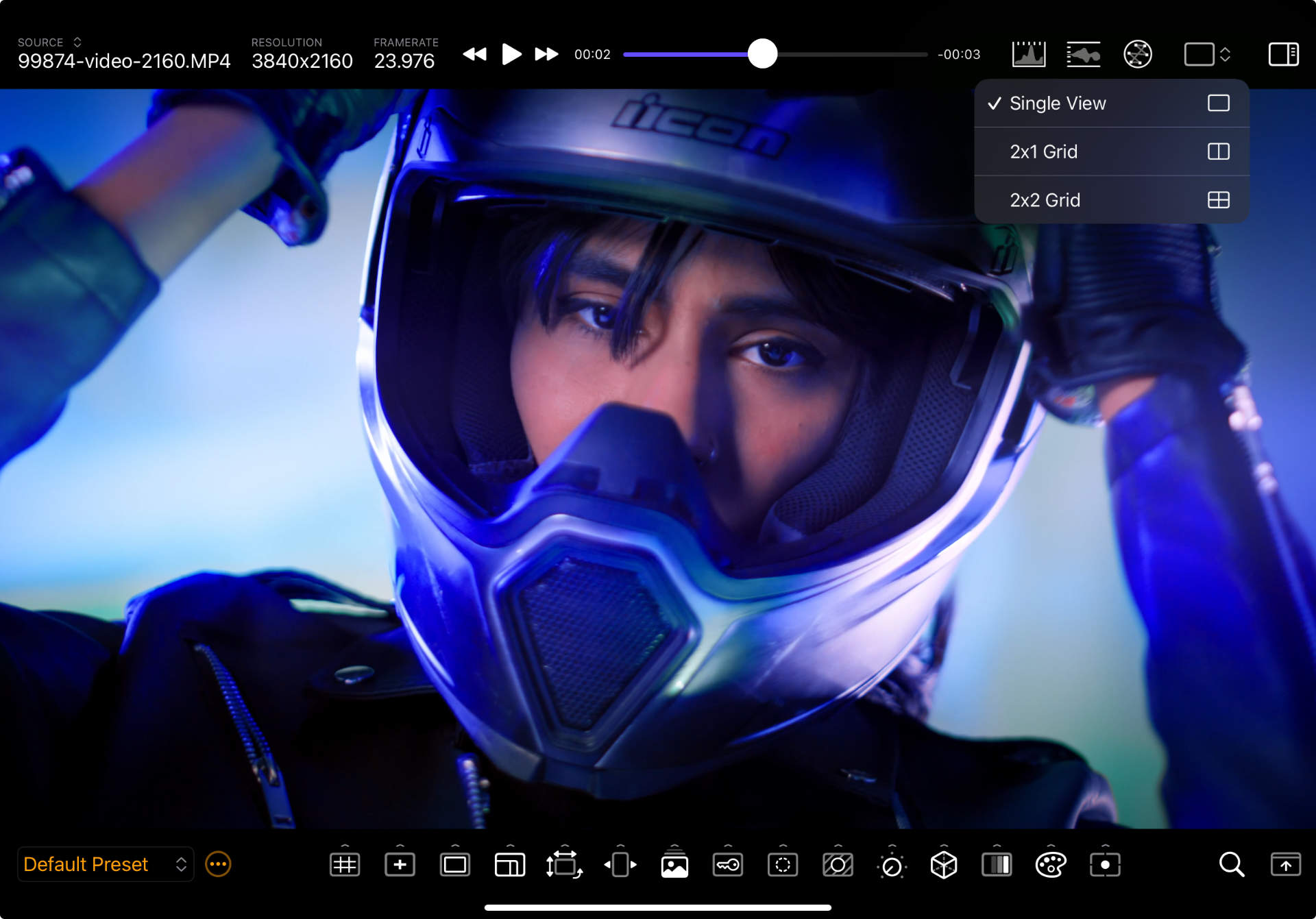Image resolution: width=1316 pixels, height=919 pixels.
Task: Click the key icon tool
Action: (728, 865)
